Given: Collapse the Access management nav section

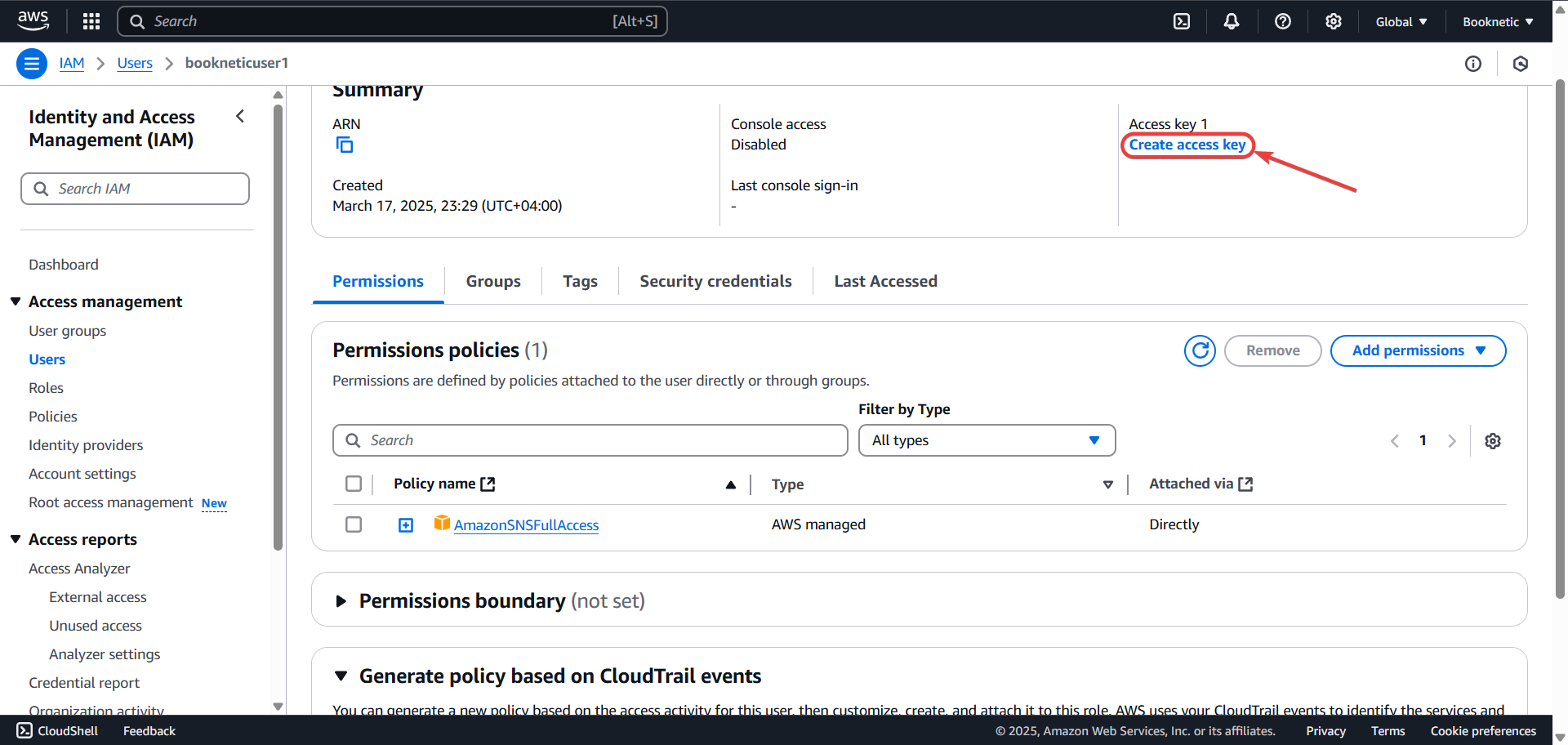Looking at the screenshot, I should click(16, 301).
